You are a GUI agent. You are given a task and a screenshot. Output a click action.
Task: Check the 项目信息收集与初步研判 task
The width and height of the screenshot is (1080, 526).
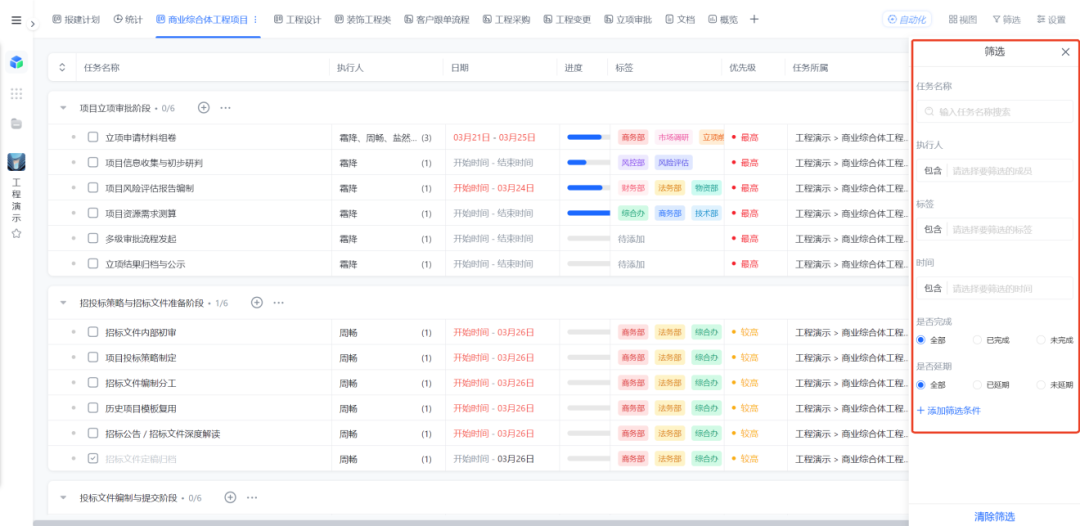(93, 162)
